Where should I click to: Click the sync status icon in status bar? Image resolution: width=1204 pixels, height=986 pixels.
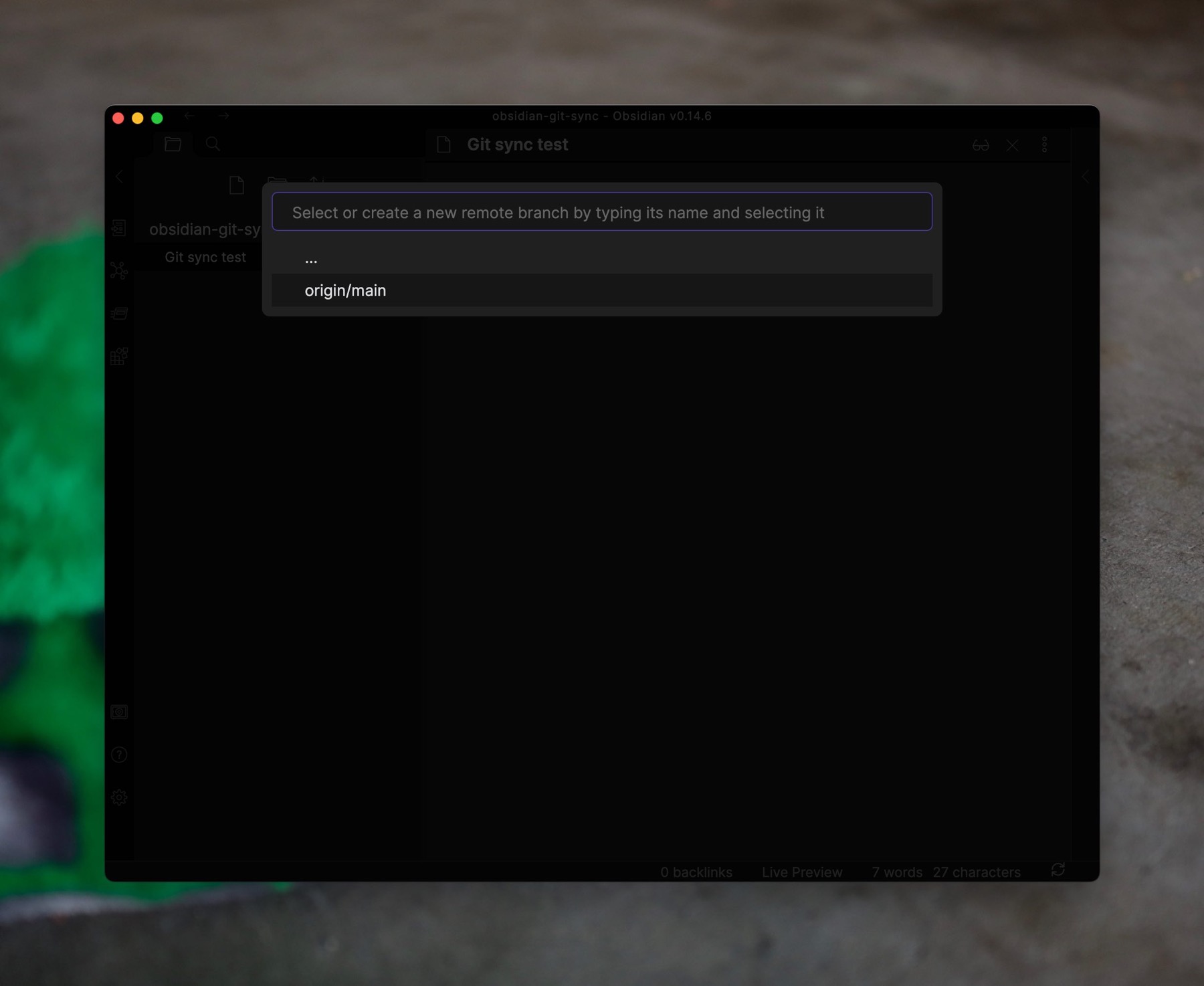pos(1058,870)
